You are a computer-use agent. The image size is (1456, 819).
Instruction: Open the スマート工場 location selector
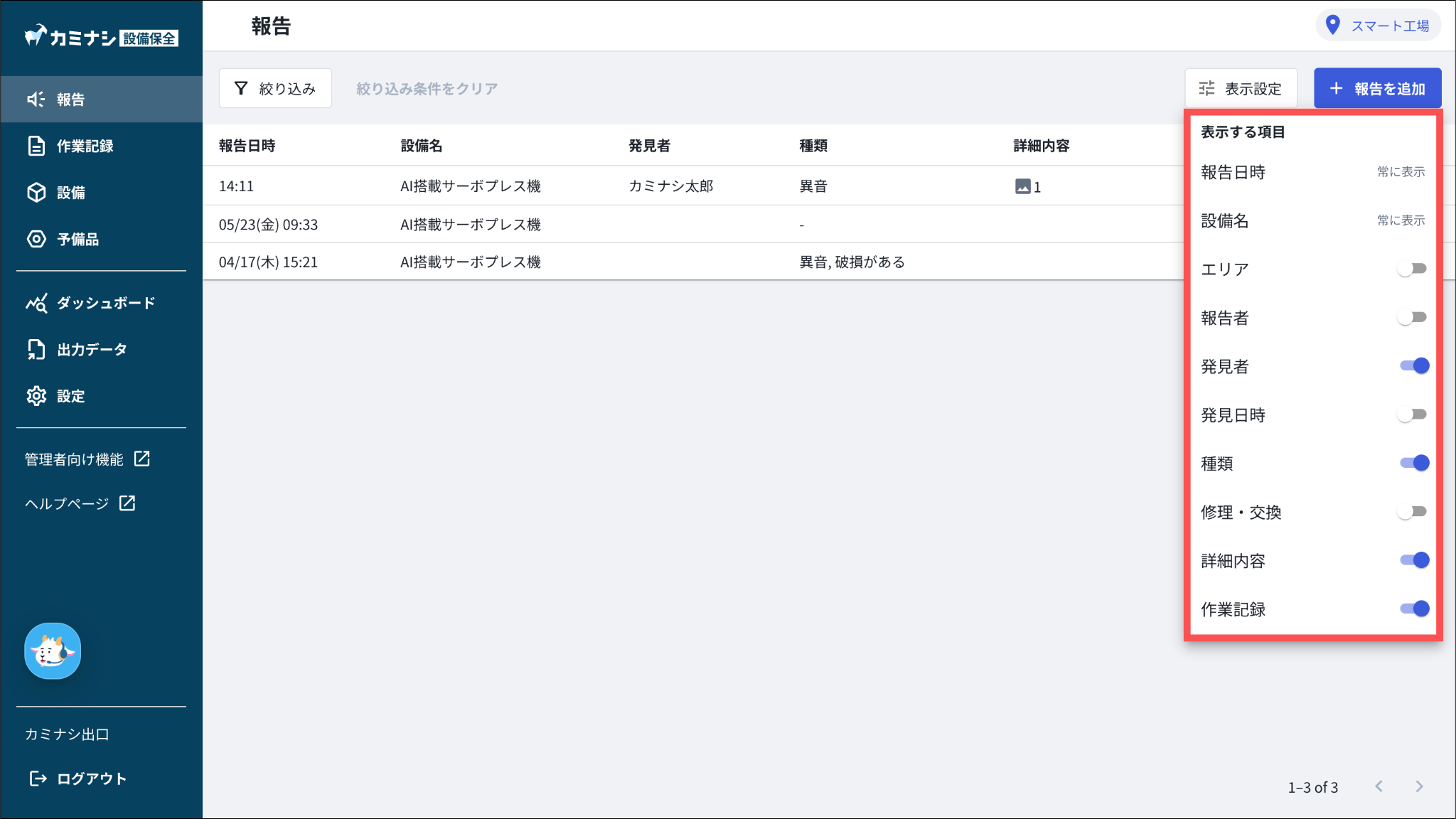pos(1378,26)
